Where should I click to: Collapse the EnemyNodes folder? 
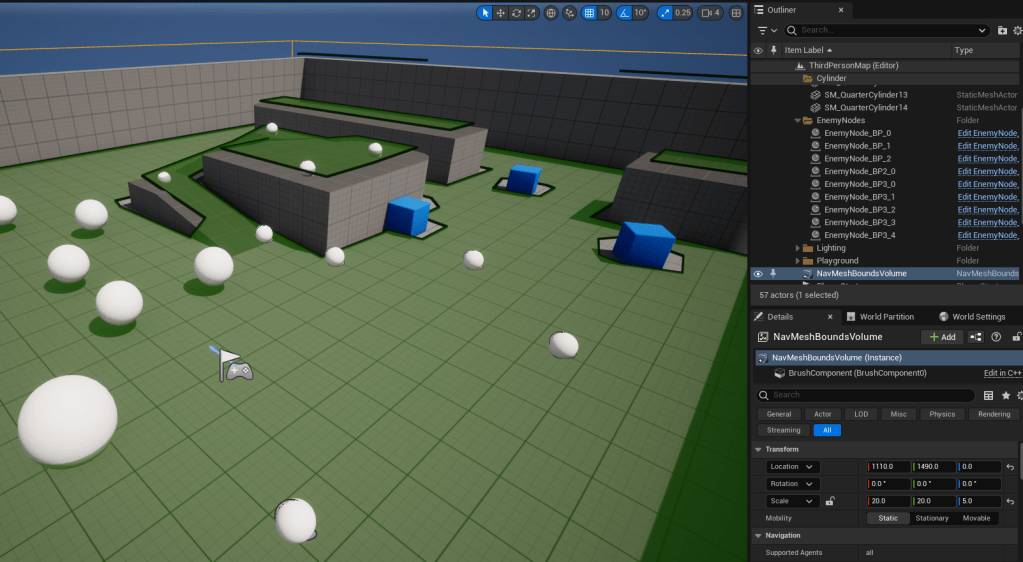(x=798, y=120)
